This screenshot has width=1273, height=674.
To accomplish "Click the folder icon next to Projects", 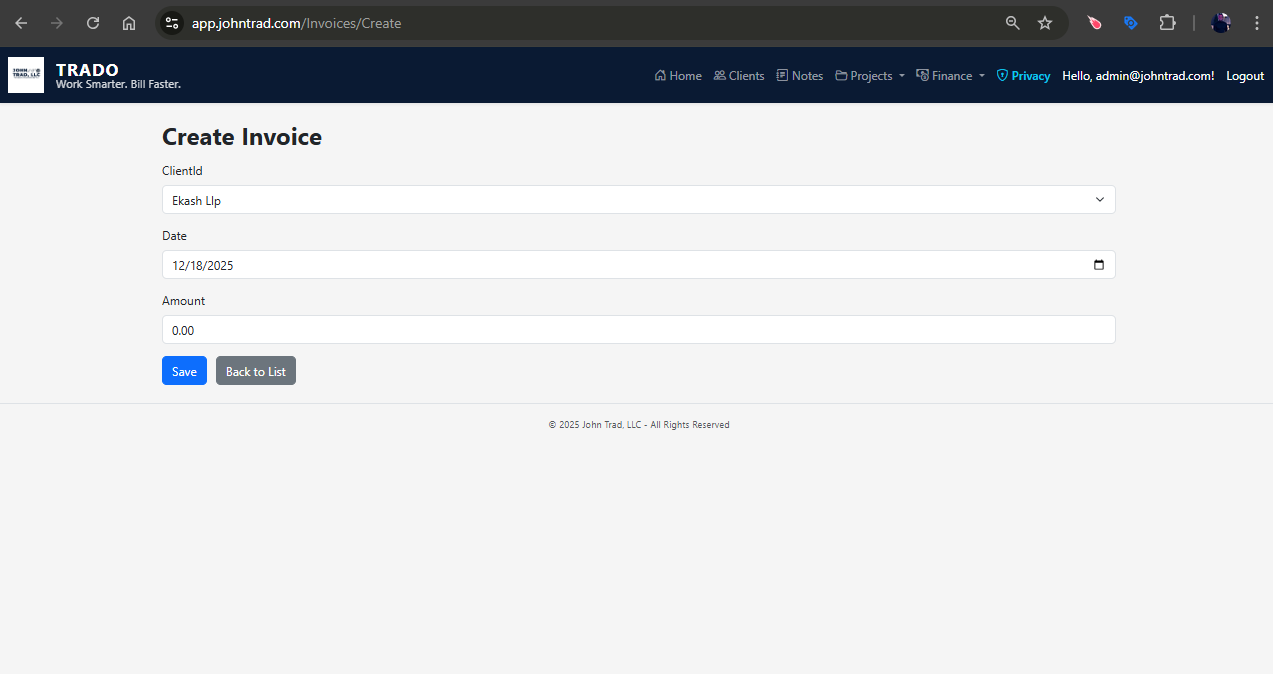I will (x=840, y=75).
